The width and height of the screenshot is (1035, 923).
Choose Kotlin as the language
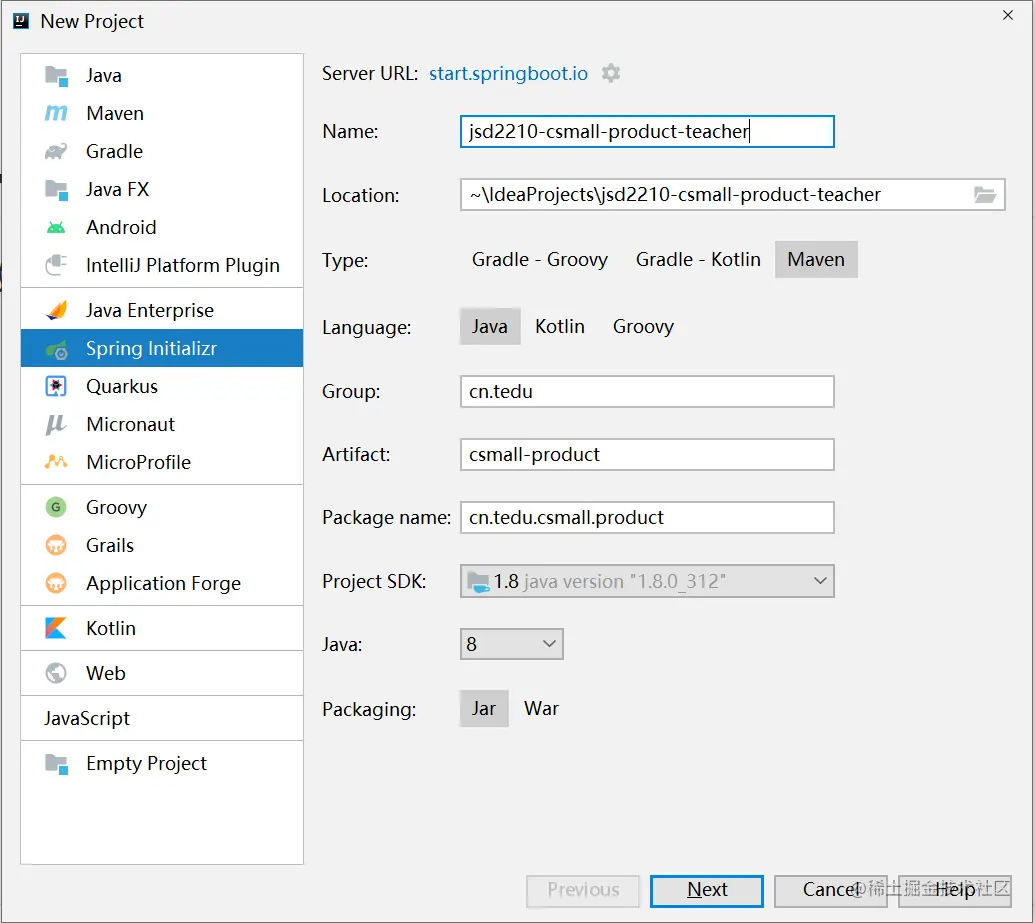(x=560, y=326)
